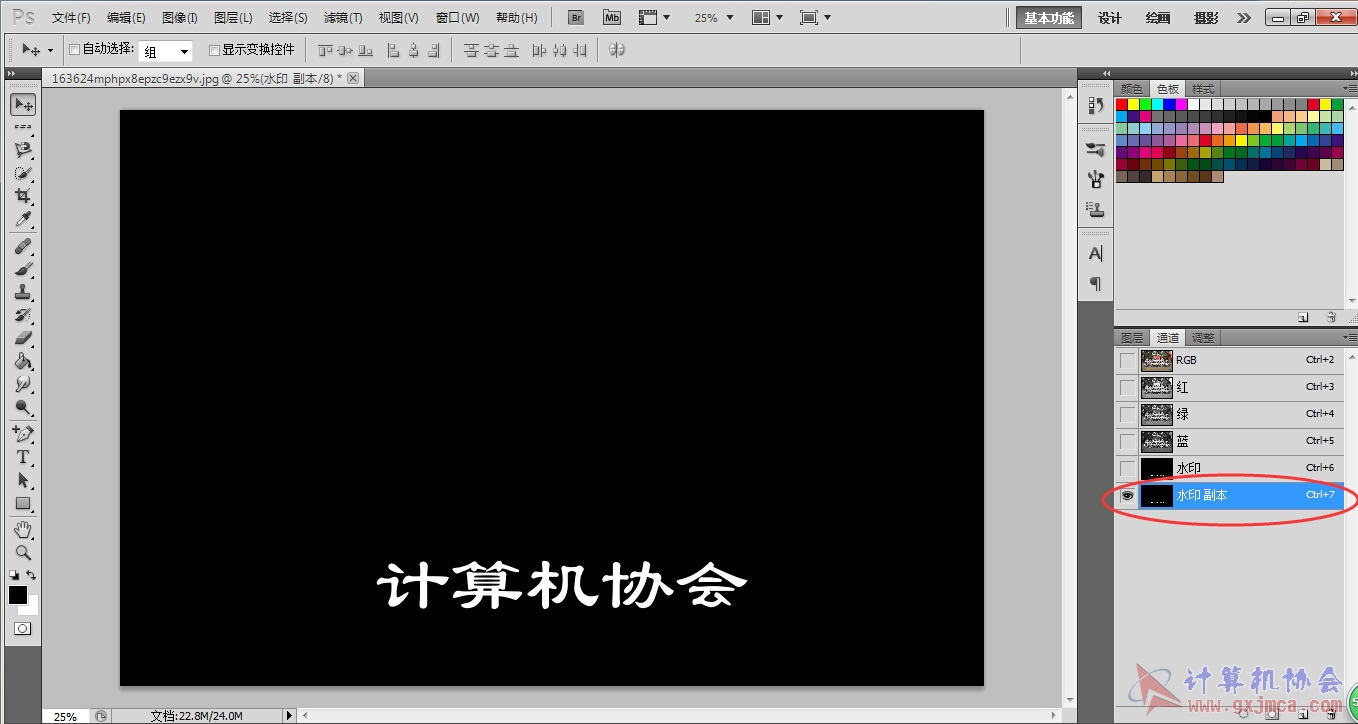Show the 红 channel visibility
1358x724 pixels.
pyautogui.click(x=1127, y=387)
